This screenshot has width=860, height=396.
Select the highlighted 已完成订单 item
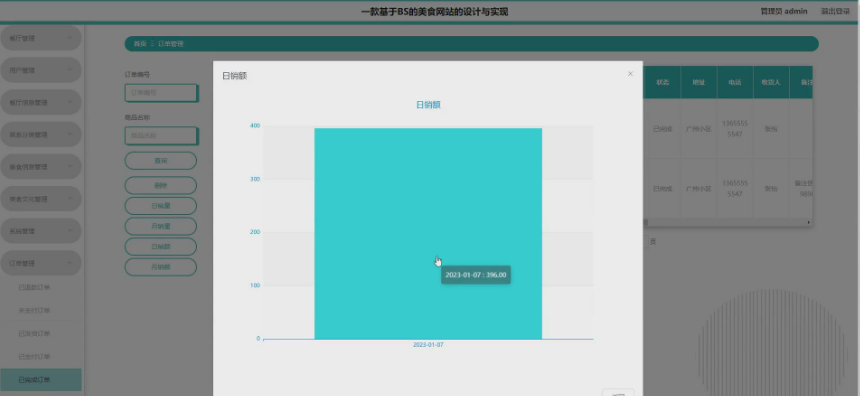point(41,380)
